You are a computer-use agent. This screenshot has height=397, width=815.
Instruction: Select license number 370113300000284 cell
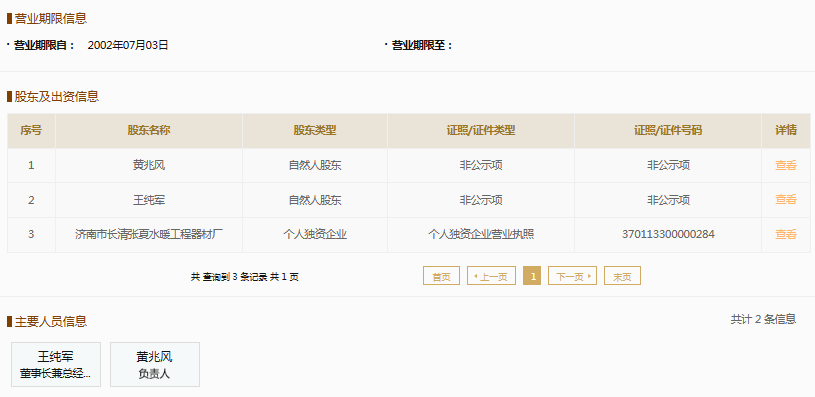pyautogui.click(x=668, y=234)
